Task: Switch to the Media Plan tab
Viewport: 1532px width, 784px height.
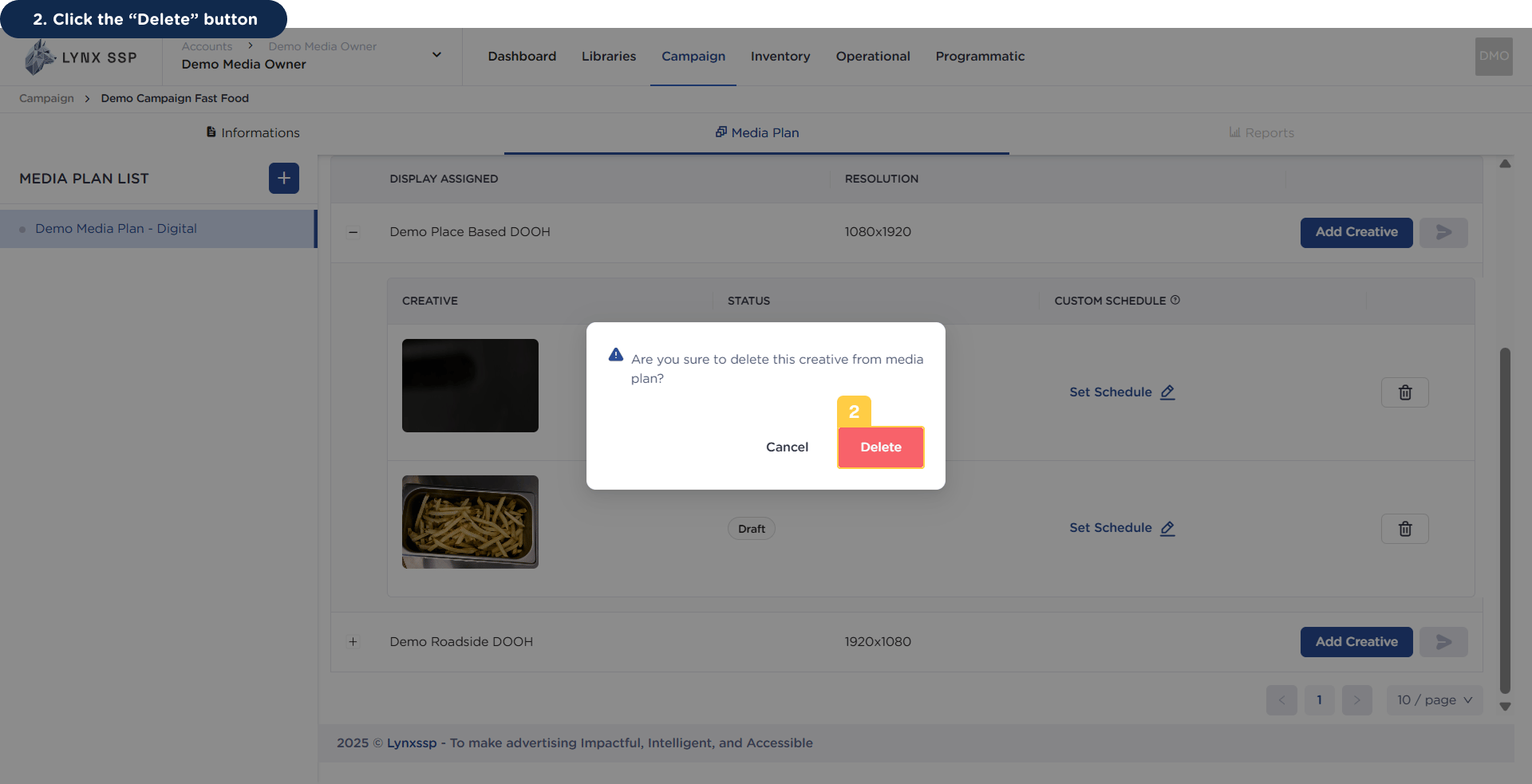Action: pyautogui.click(x=756, y=132)
